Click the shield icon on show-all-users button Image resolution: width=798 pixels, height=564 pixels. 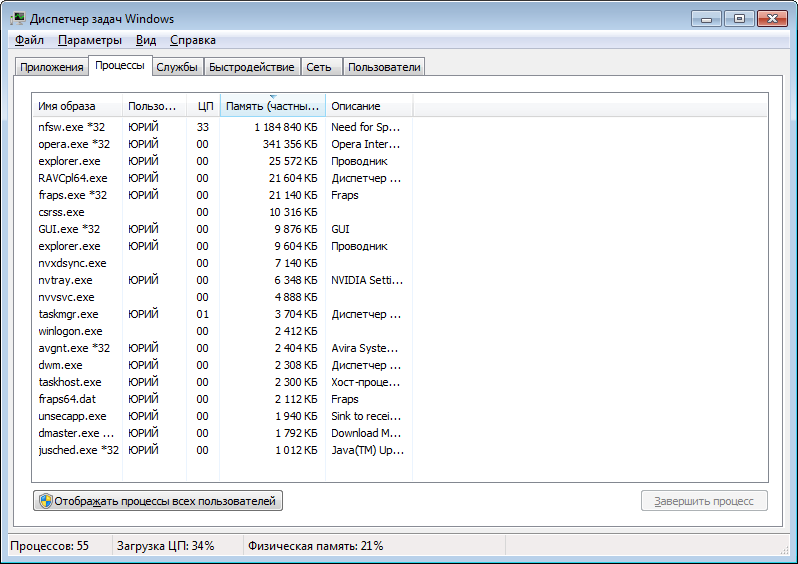(x=45, y=501)
